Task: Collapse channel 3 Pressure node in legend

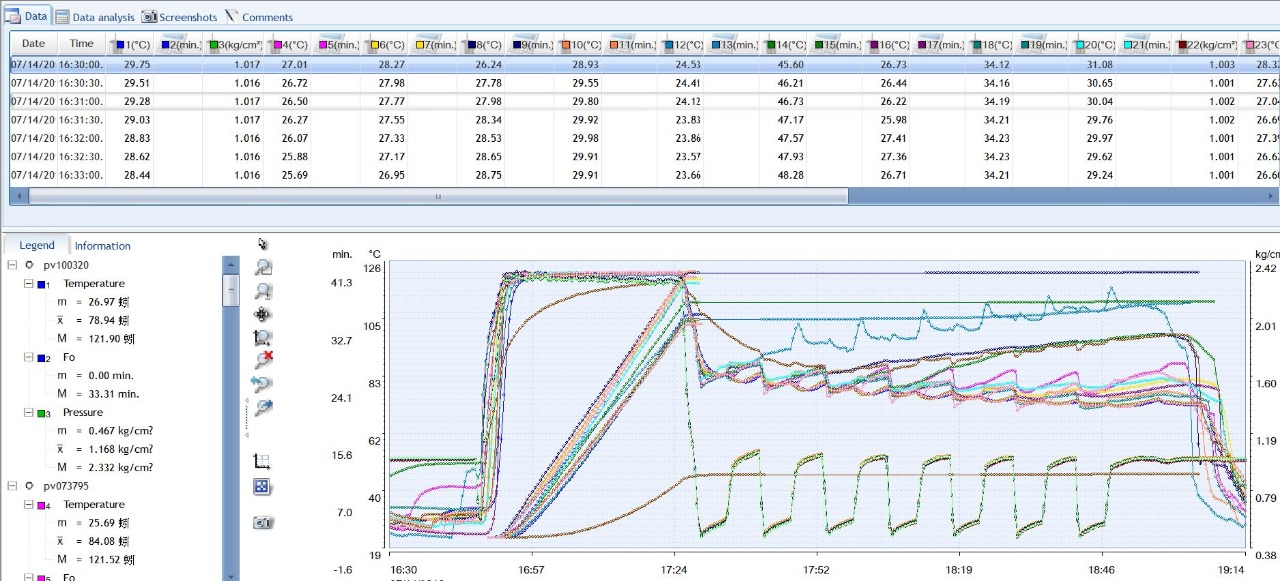Action: (x=29, y=413)
